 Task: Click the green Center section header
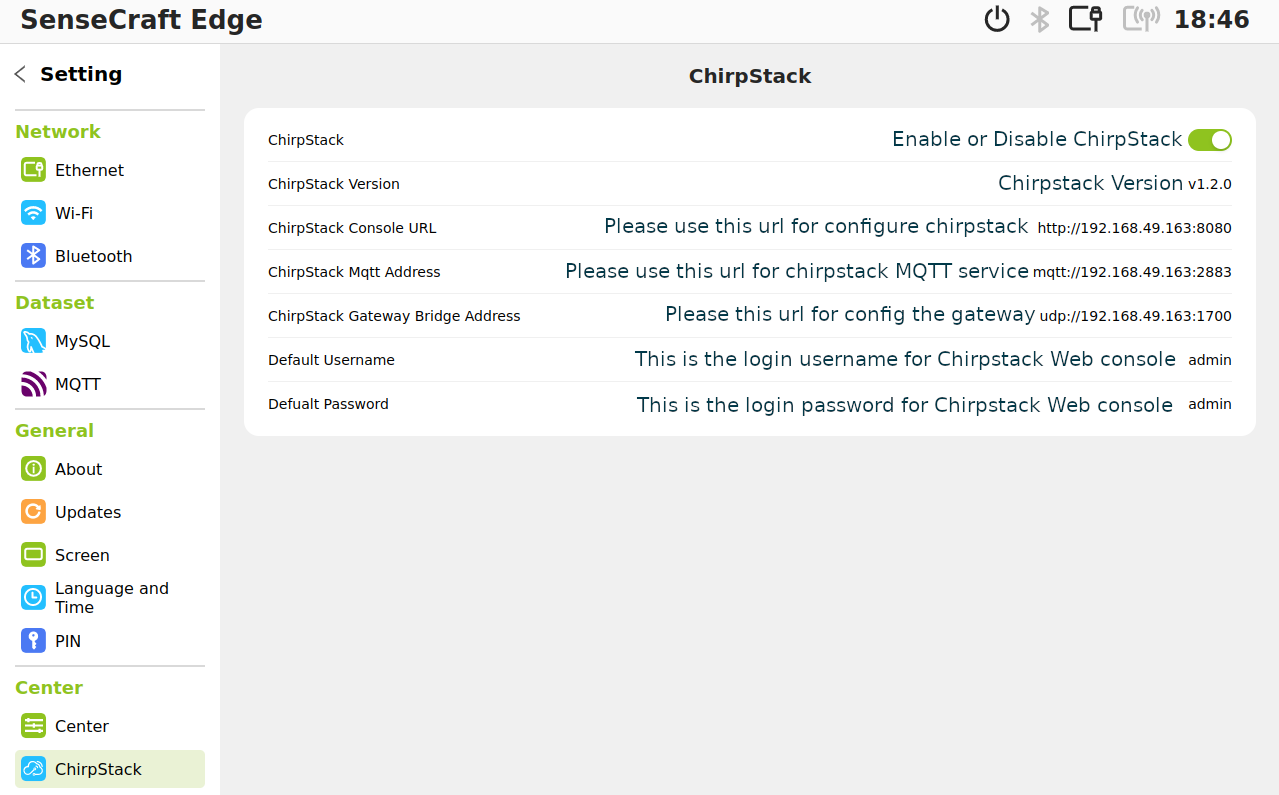pos(49,688)
